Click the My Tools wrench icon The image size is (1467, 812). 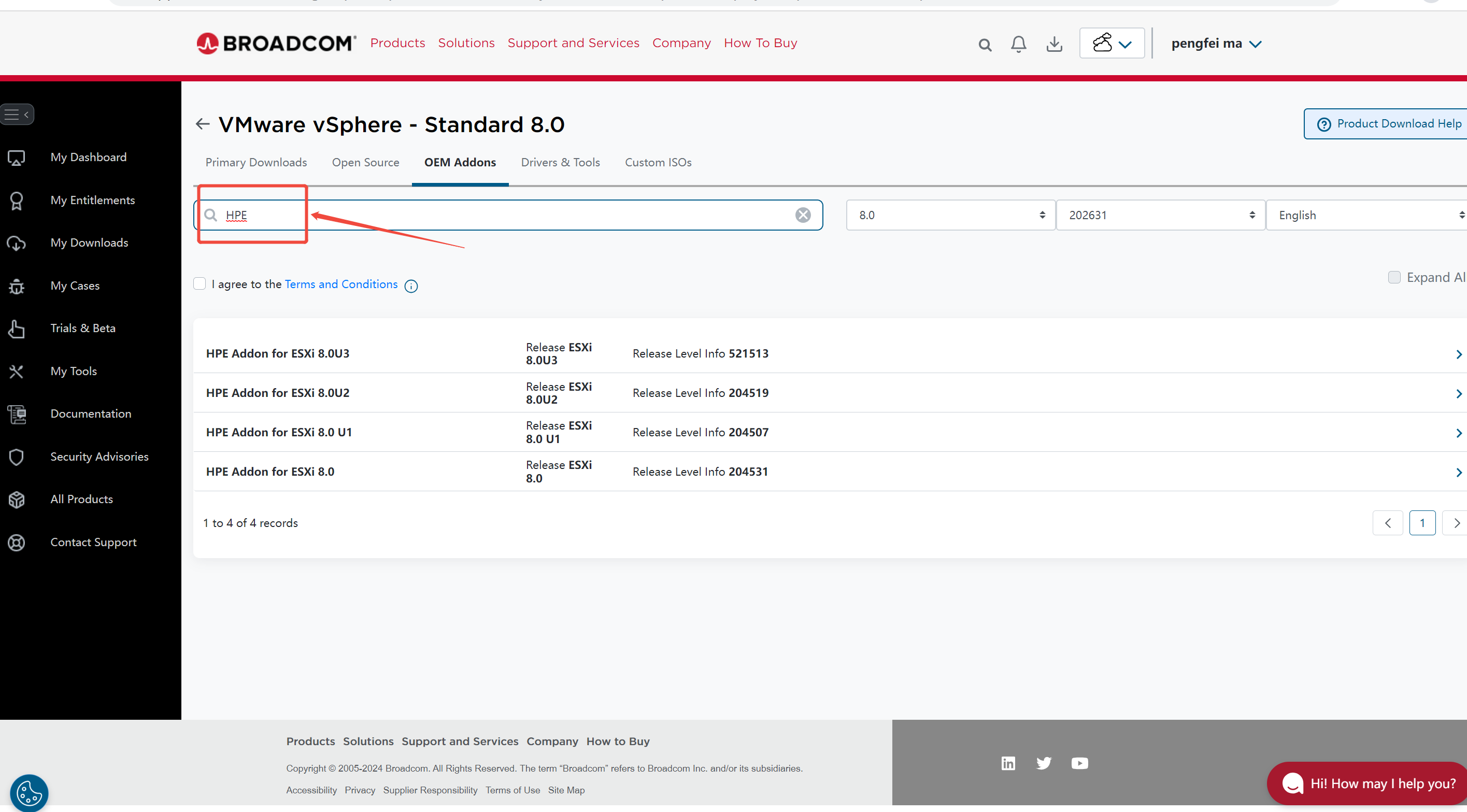tap(16, 371)
